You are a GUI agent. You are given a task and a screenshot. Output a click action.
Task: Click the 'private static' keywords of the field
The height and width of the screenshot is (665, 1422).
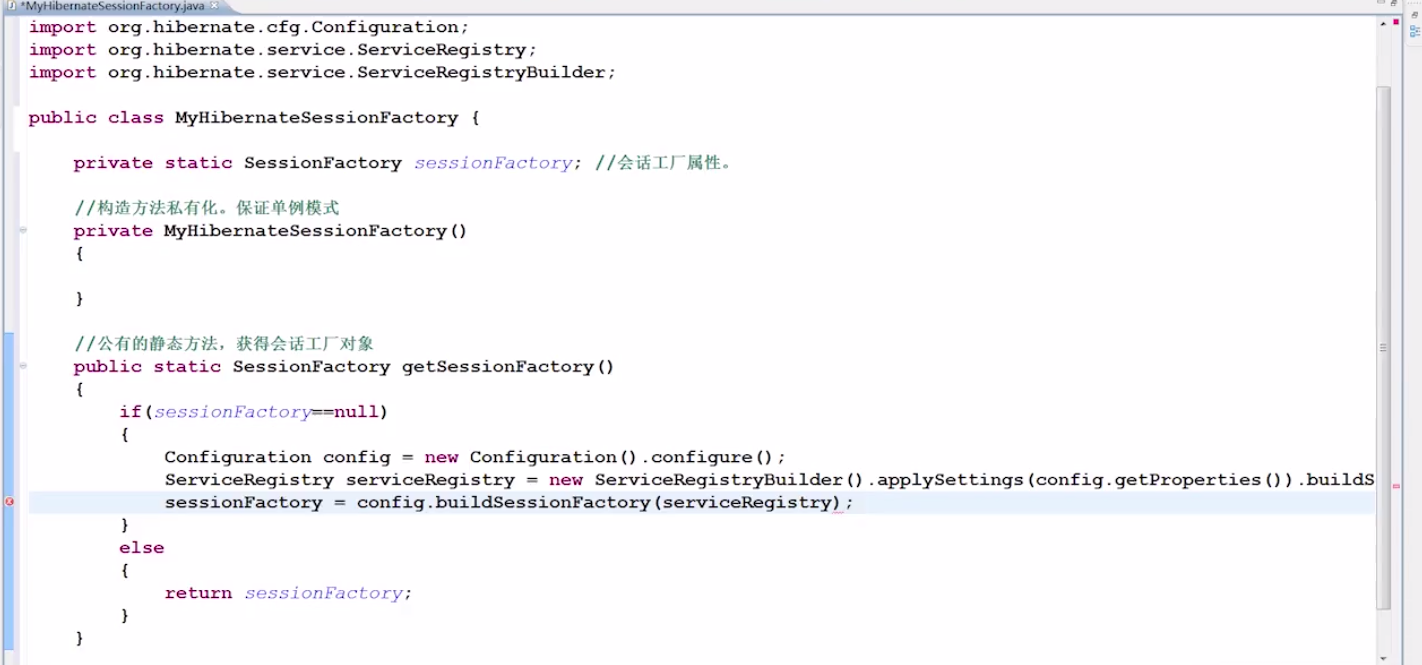tap(153, 163)
